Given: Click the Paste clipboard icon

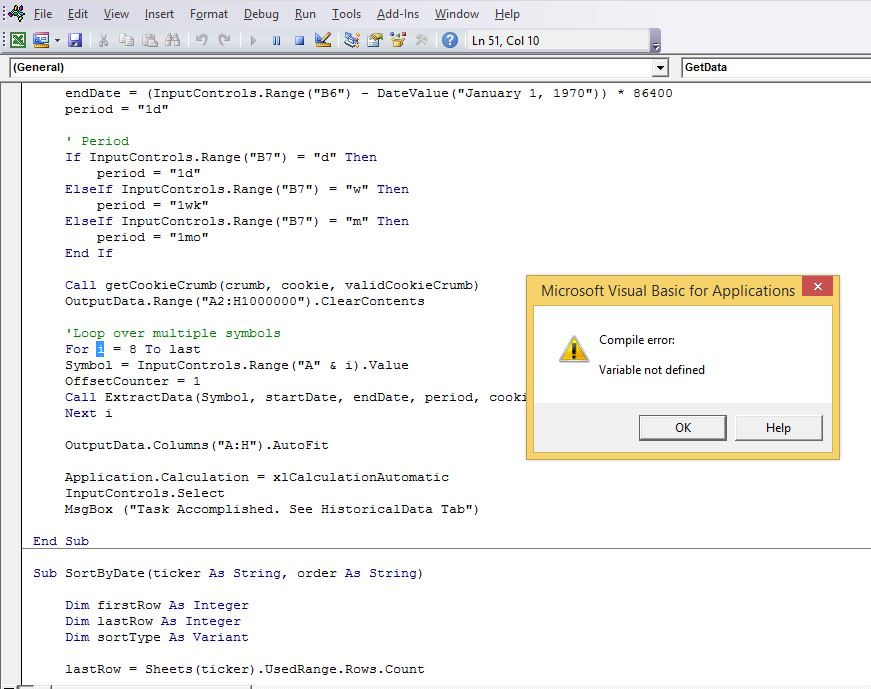Looking at the screenshot, I should click(x=150, y=40).
